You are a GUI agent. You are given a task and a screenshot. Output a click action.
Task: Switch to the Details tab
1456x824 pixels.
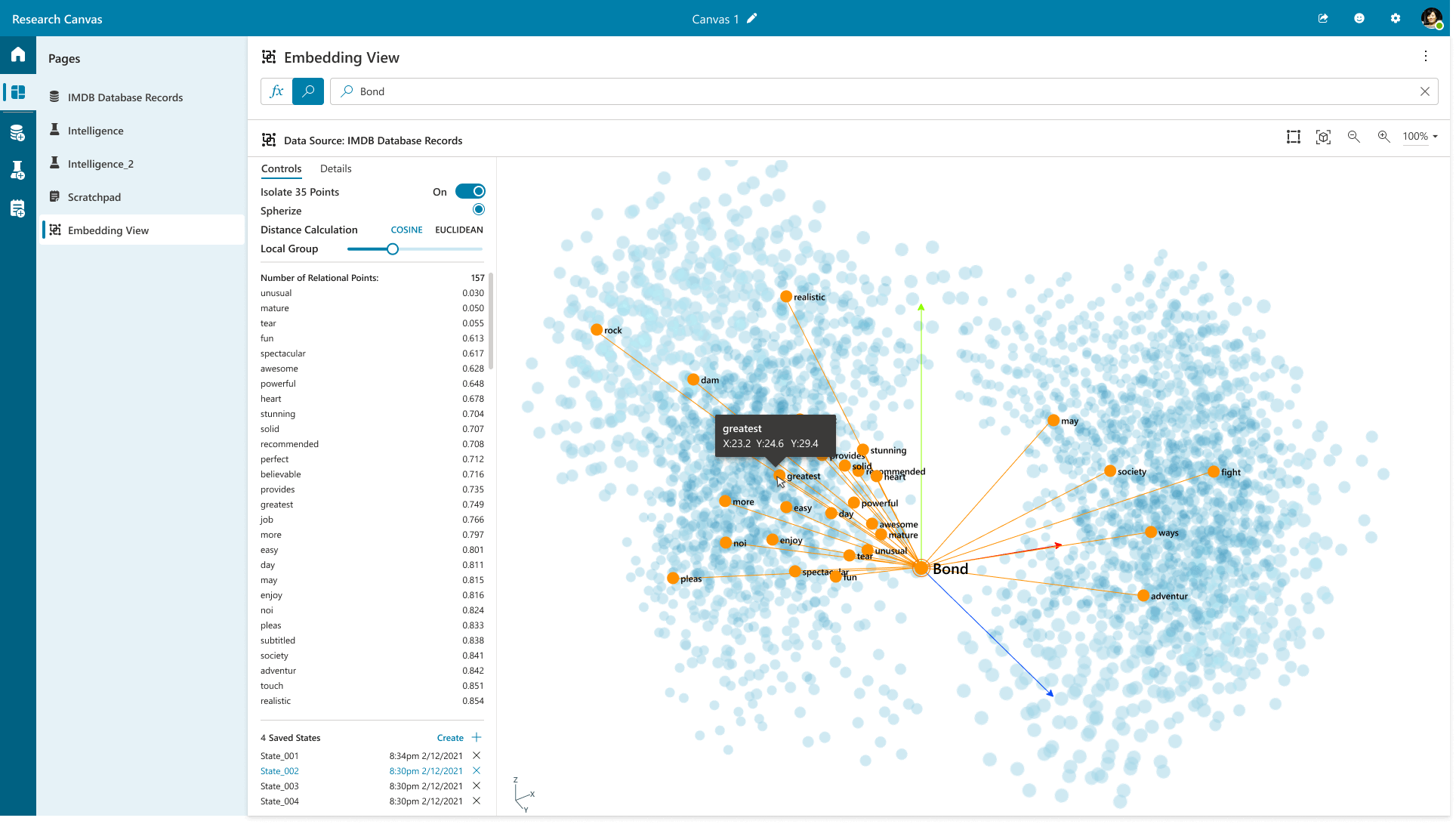pos(335,168)
